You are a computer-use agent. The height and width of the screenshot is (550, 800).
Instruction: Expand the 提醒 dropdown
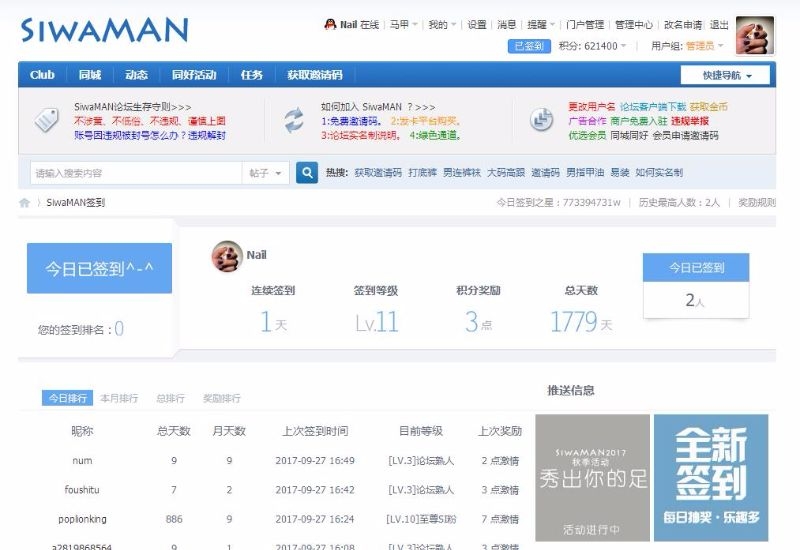point(541,24)
